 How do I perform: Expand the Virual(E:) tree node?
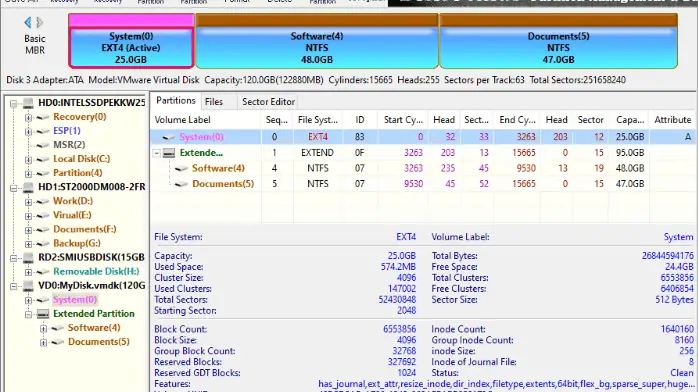[x=28, y=216]
